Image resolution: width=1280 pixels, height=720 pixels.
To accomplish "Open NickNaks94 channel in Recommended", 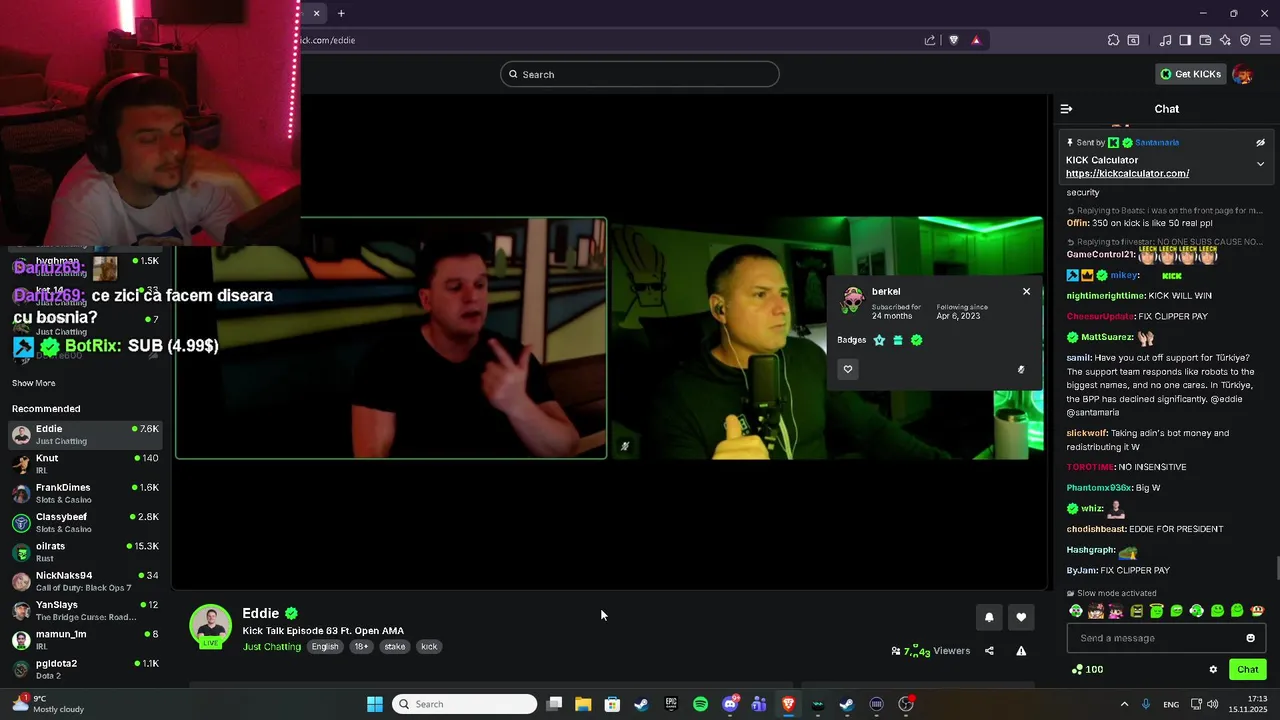I will pos(85,581).
